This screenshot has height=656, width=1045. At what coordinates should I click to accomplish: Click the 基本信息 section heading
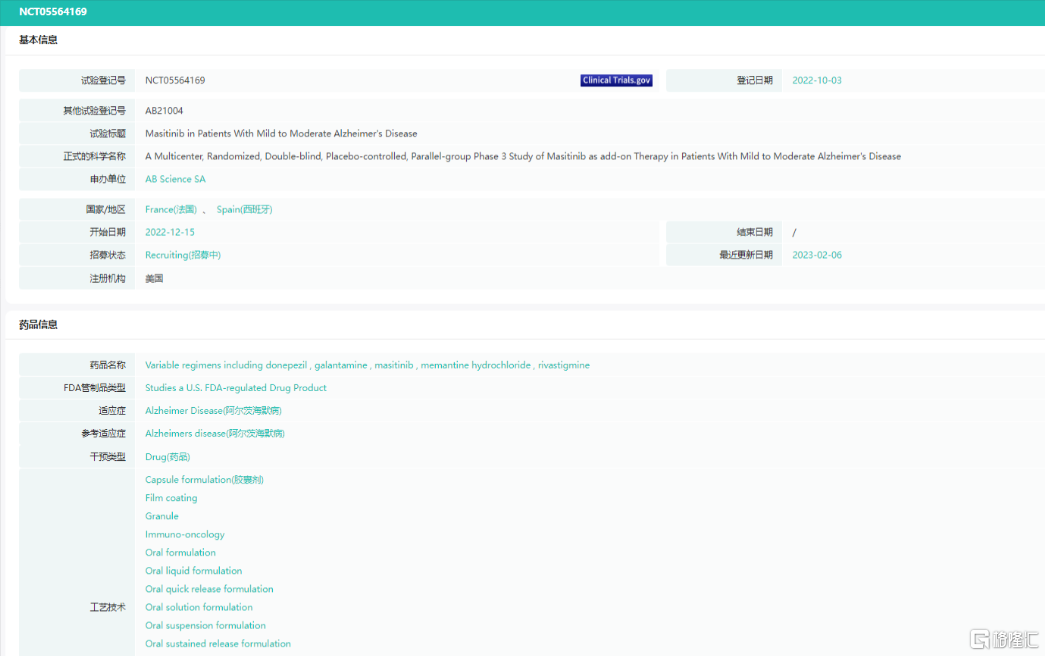tap(38, 40)
